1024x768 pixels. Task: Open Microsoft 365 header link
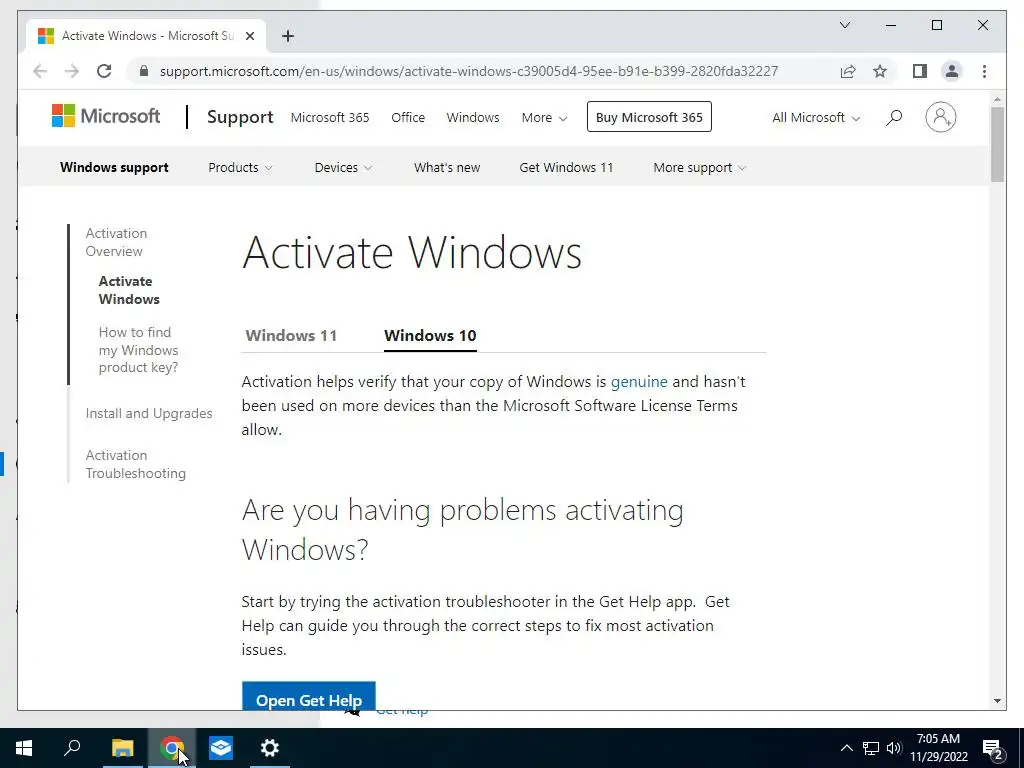click(x=330, y=118)
